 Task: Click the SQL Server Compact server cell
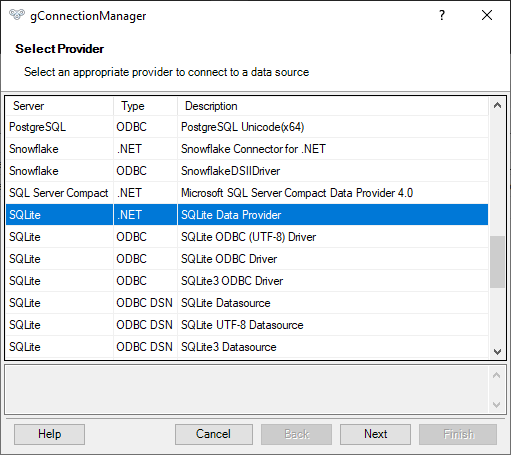point(59,193)
